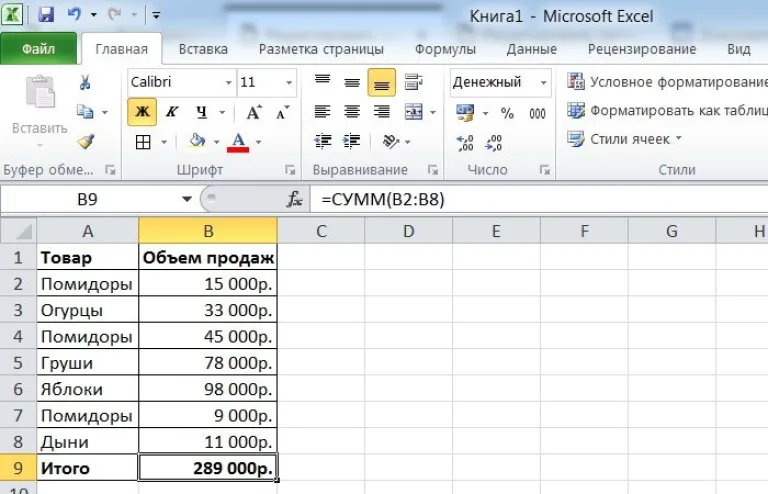The width and height of the screenshot is (768, 494).
Task: Switch to the Разметка страницы tab
Action: (x=321, y=49)
